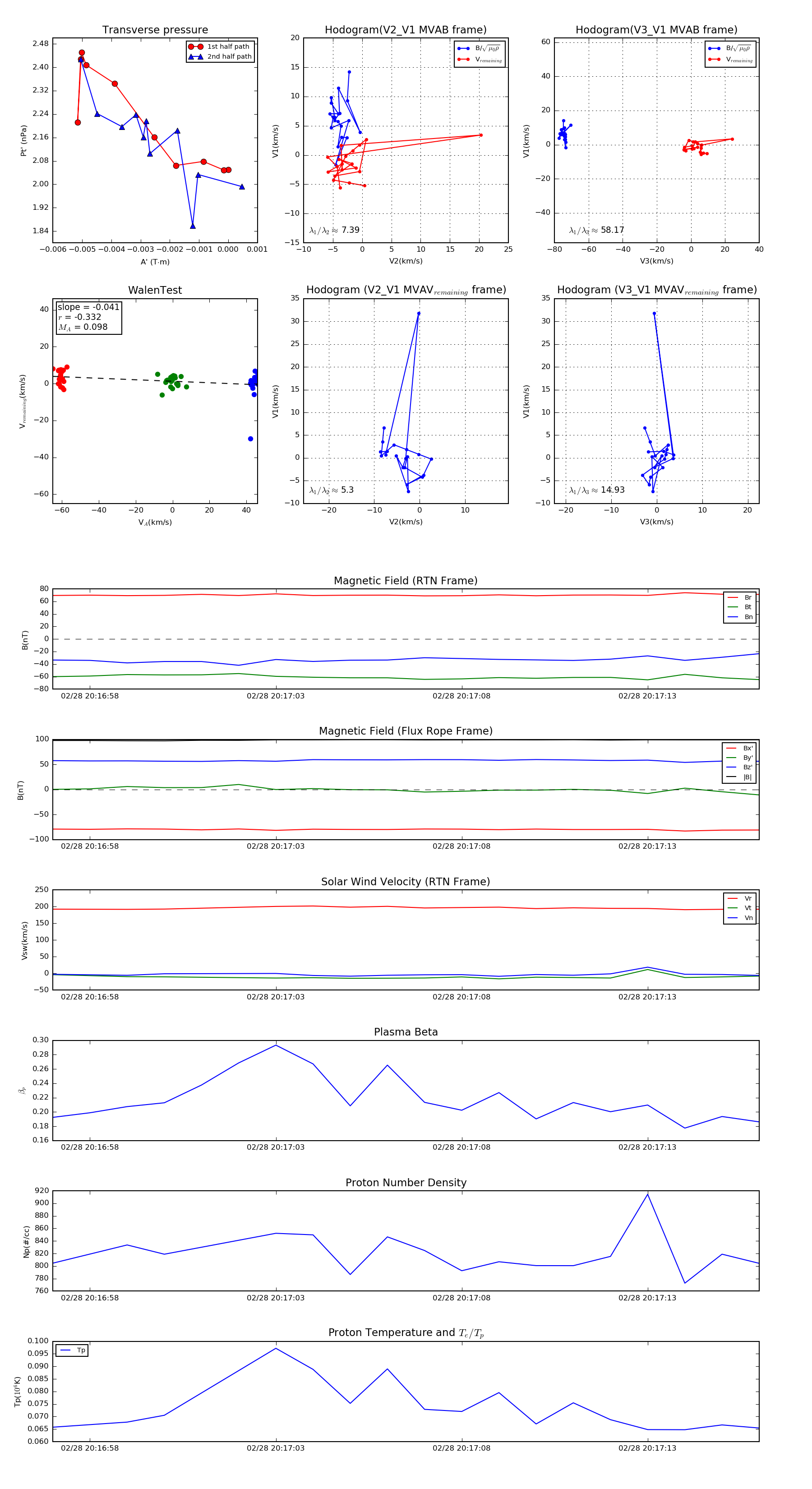Select the "Bz'" legend entry
The height and width of the screenshot is (1489, 812).
[739, 768]
